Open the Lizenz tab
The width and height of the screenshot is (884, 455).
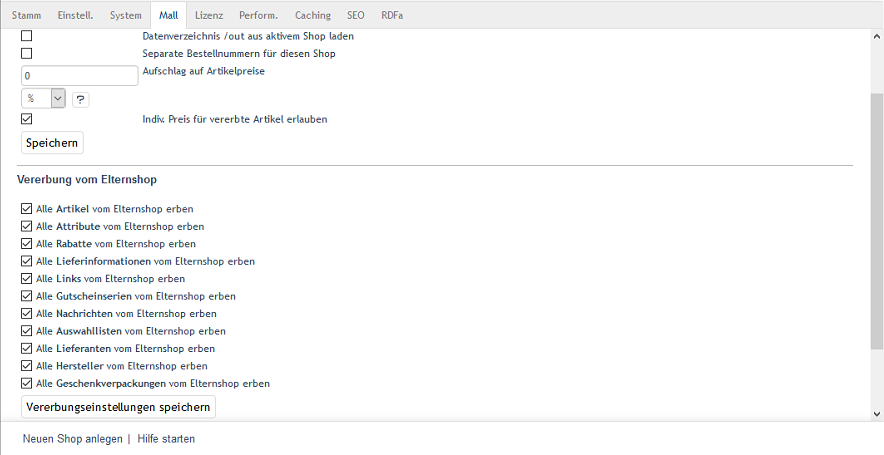point(209,15)
